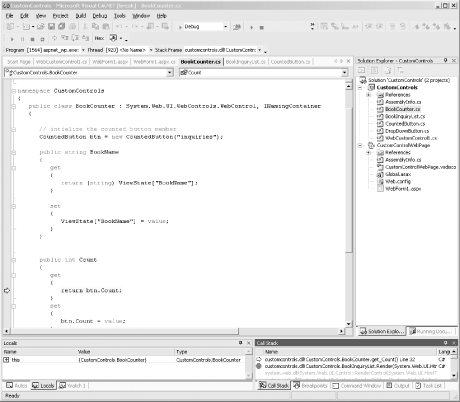Open the Build menu
460x402 pixels.
point(81,16)
